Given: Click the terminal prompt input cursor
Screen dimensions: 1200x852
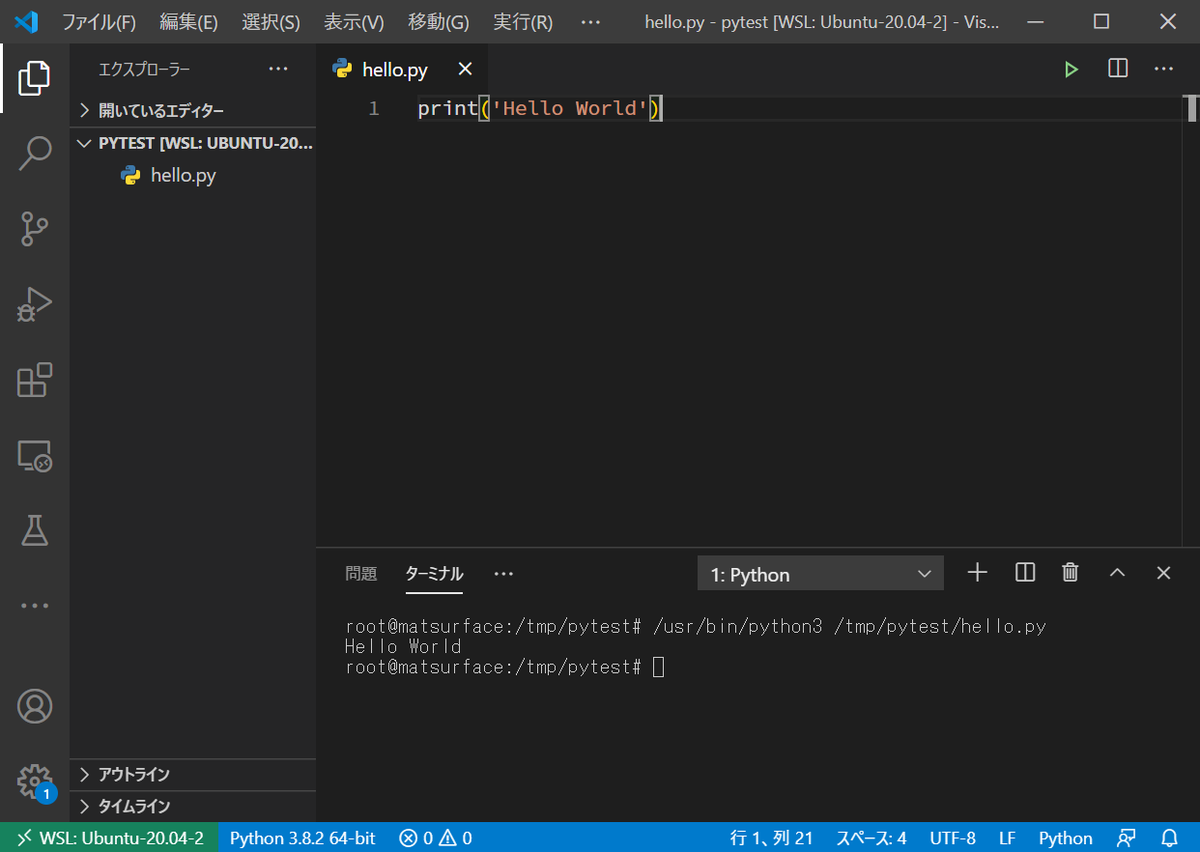Looking at the screenshot, I should (x=658, y=666).
